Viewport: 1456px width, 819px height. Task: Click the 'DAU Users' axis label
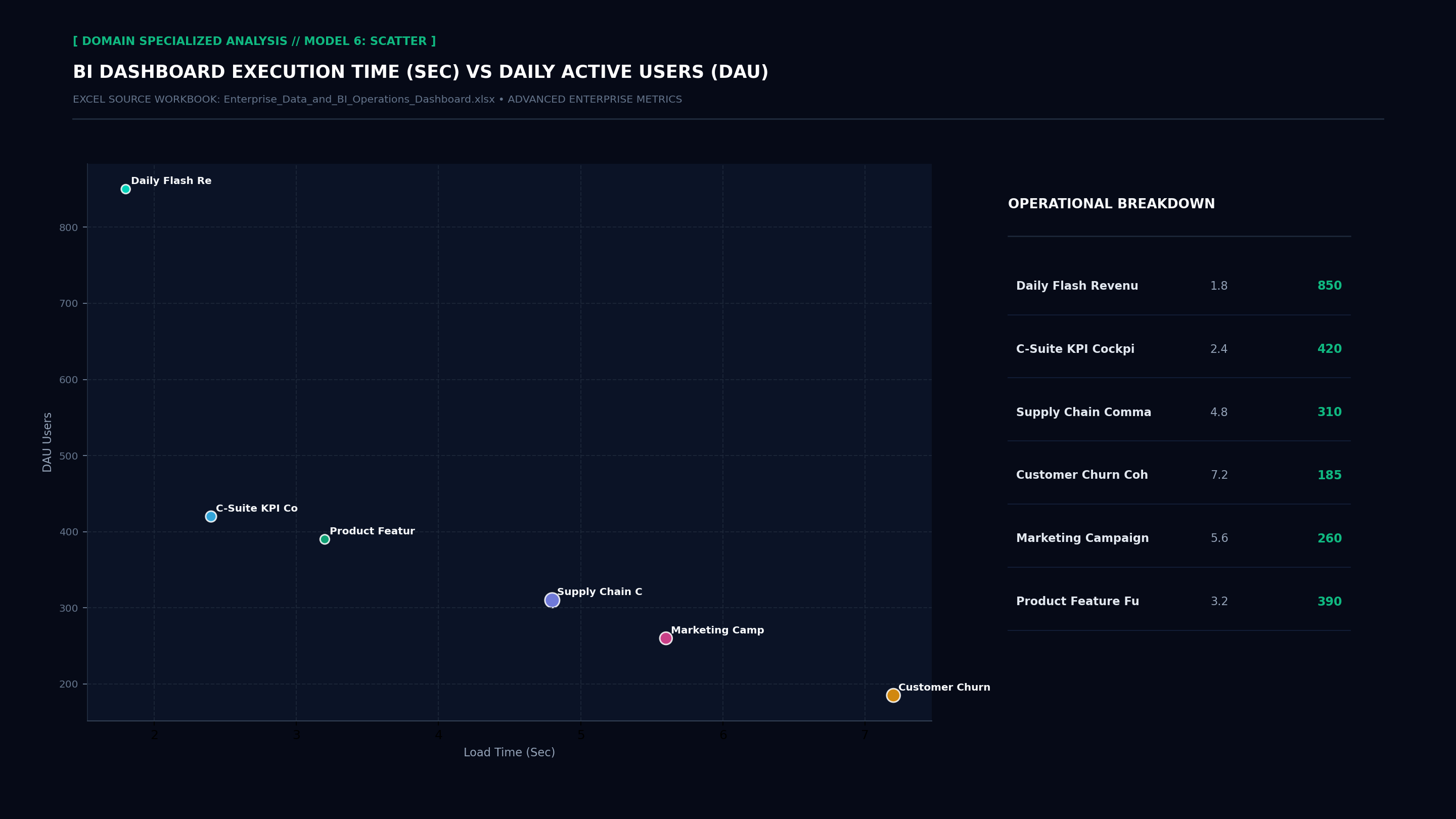pos(48,442)
